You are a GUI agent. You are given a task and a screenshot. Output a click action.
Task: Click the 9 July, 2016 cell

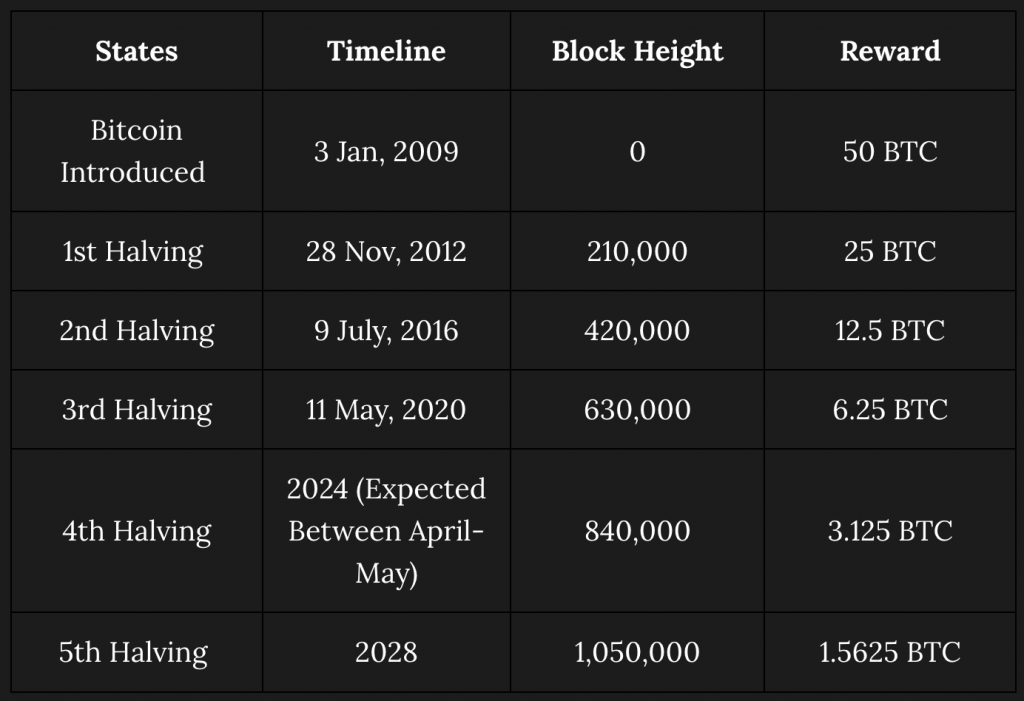pos(386,331)
